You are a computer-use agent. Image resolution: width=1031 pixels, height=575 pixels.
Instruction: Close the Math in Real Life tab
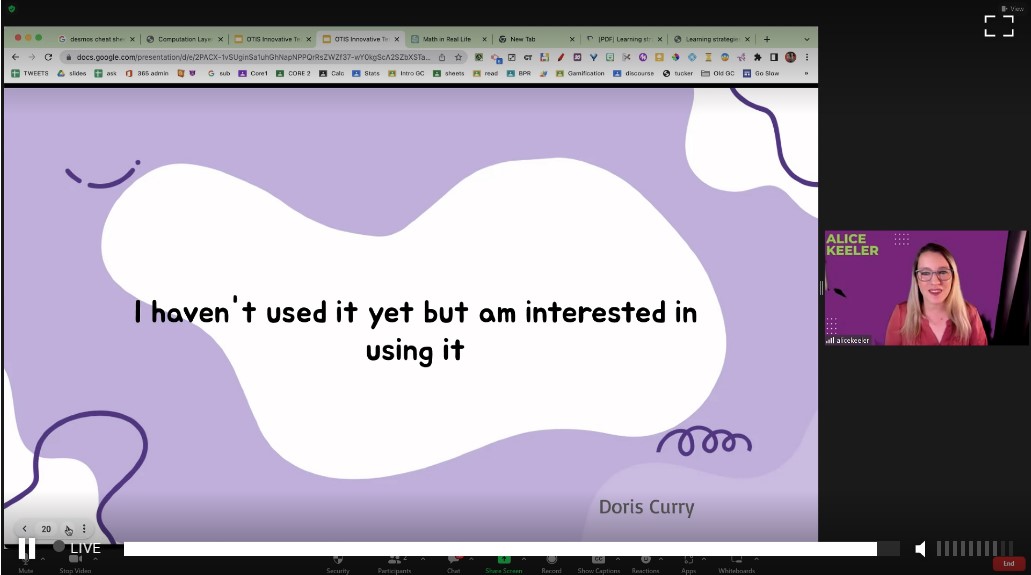(x=485, y=39)
